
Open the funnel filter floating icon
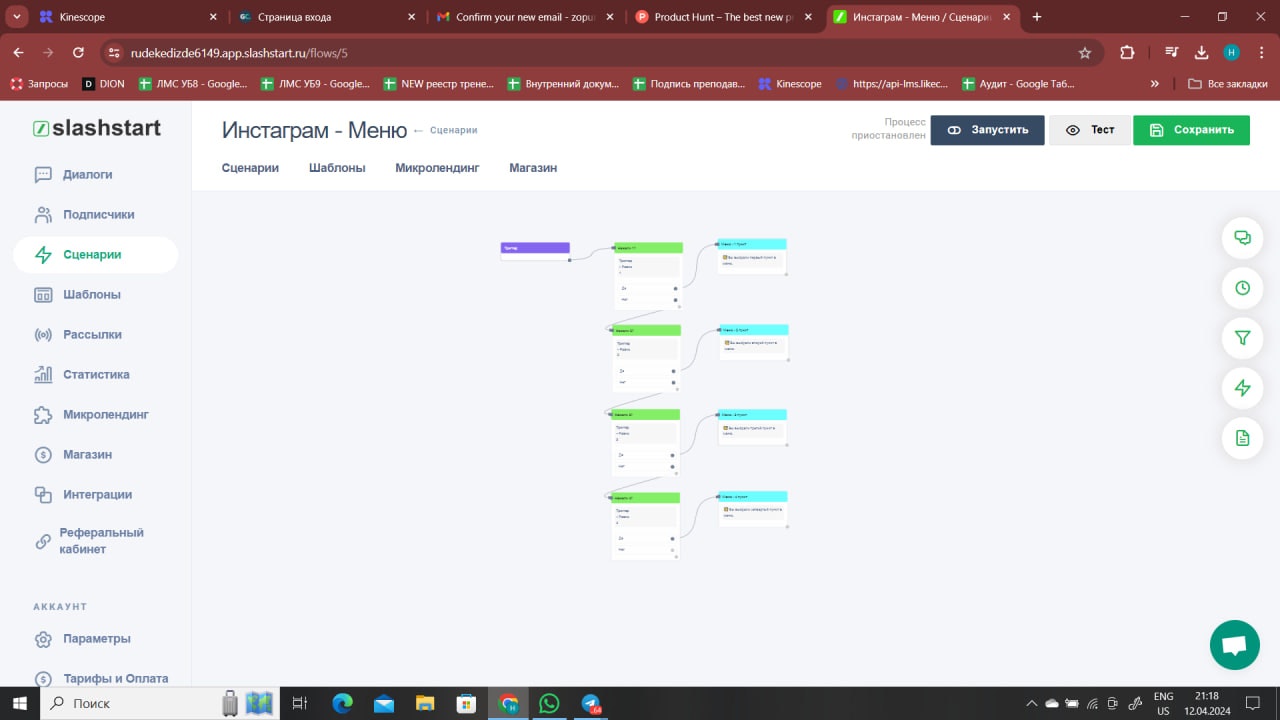1243,338
